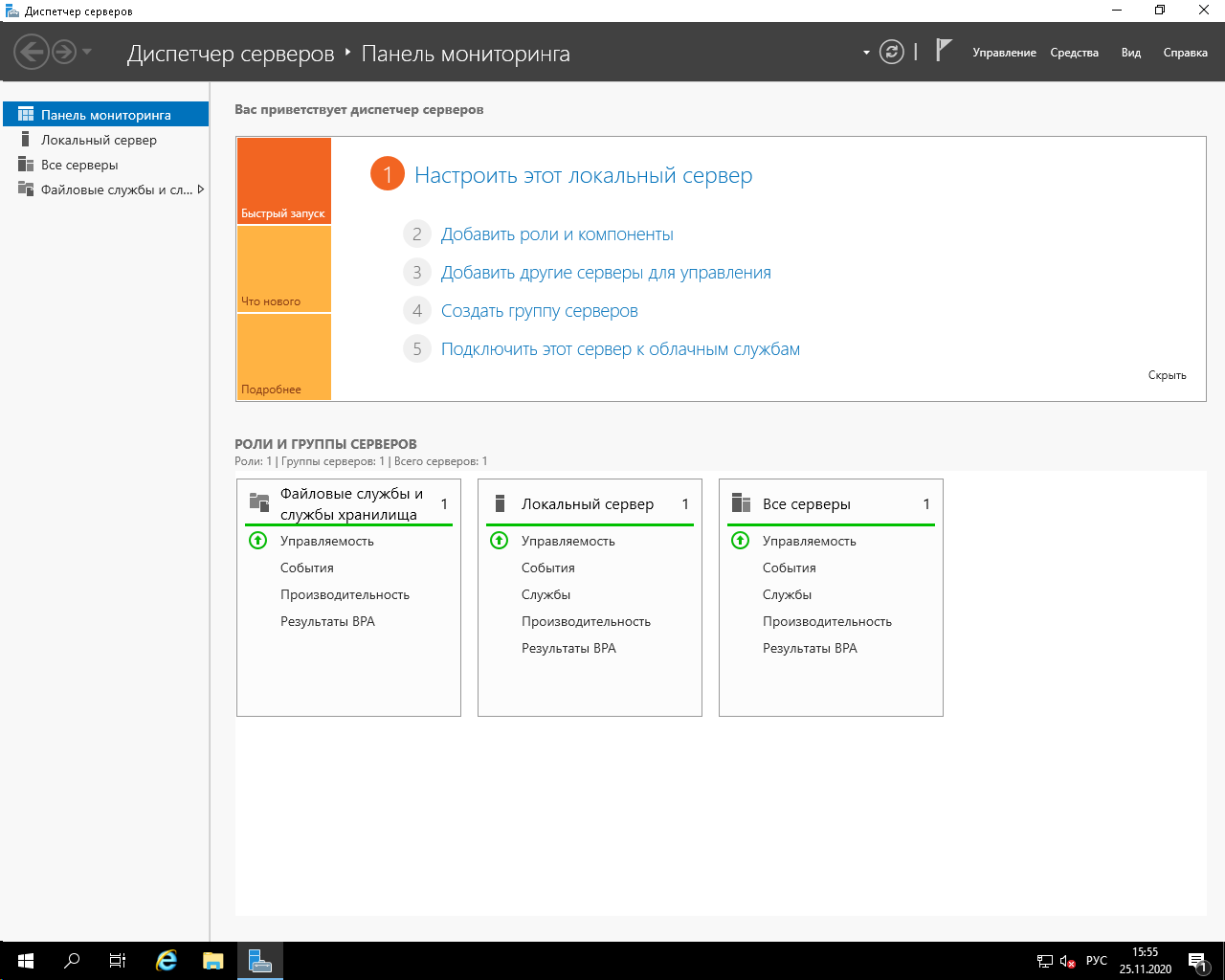Open the Средства menu
The width and height of the screenshot is (1225, 980).
pyautogui.click(x=1074, y=53)
